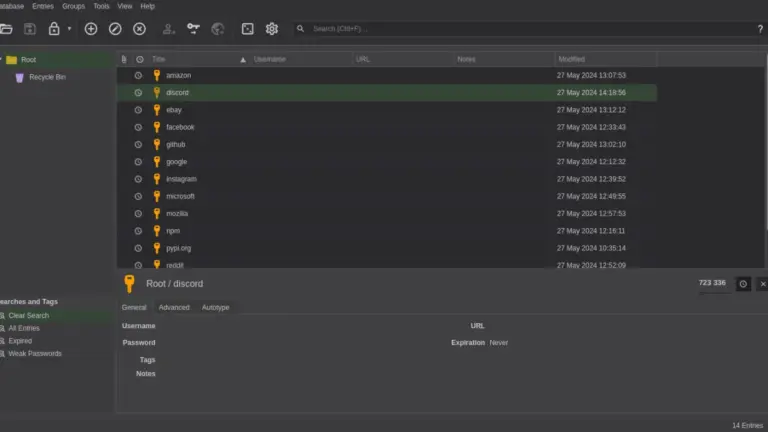Open the Database menu
The image size is (768, 432).
[x=12, y=6]
